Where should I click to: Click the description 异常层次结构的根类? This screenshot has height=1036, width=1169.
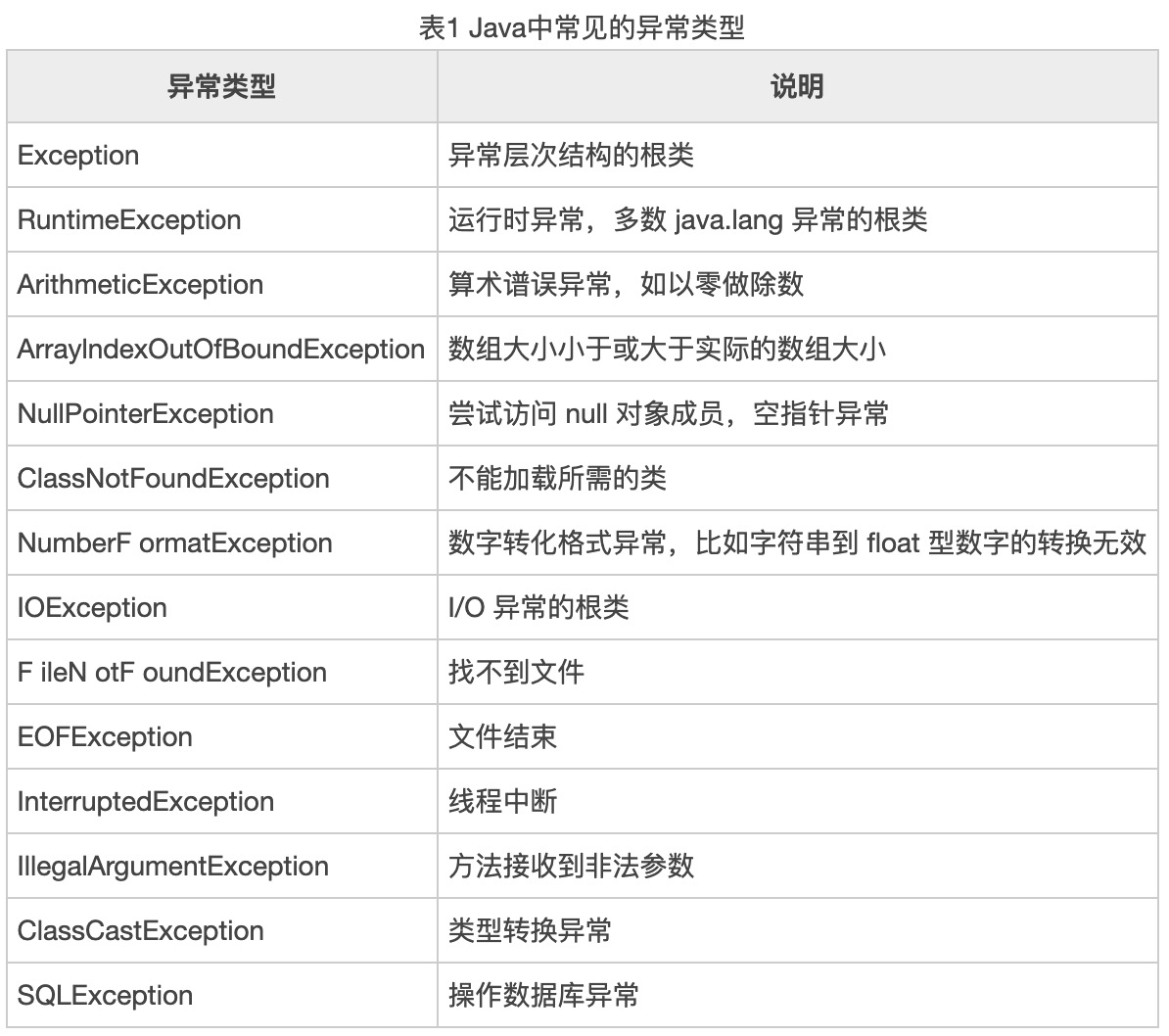pyautogui.click(x=571, y=156)
